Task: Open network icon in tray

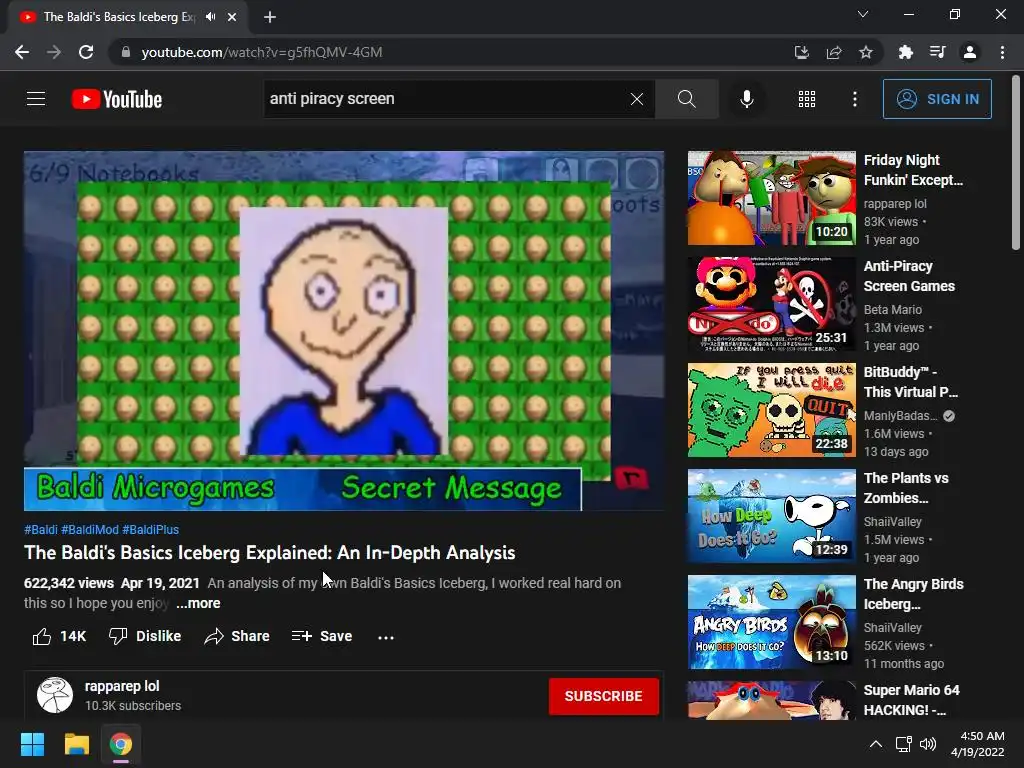Action: click(904, 744)
